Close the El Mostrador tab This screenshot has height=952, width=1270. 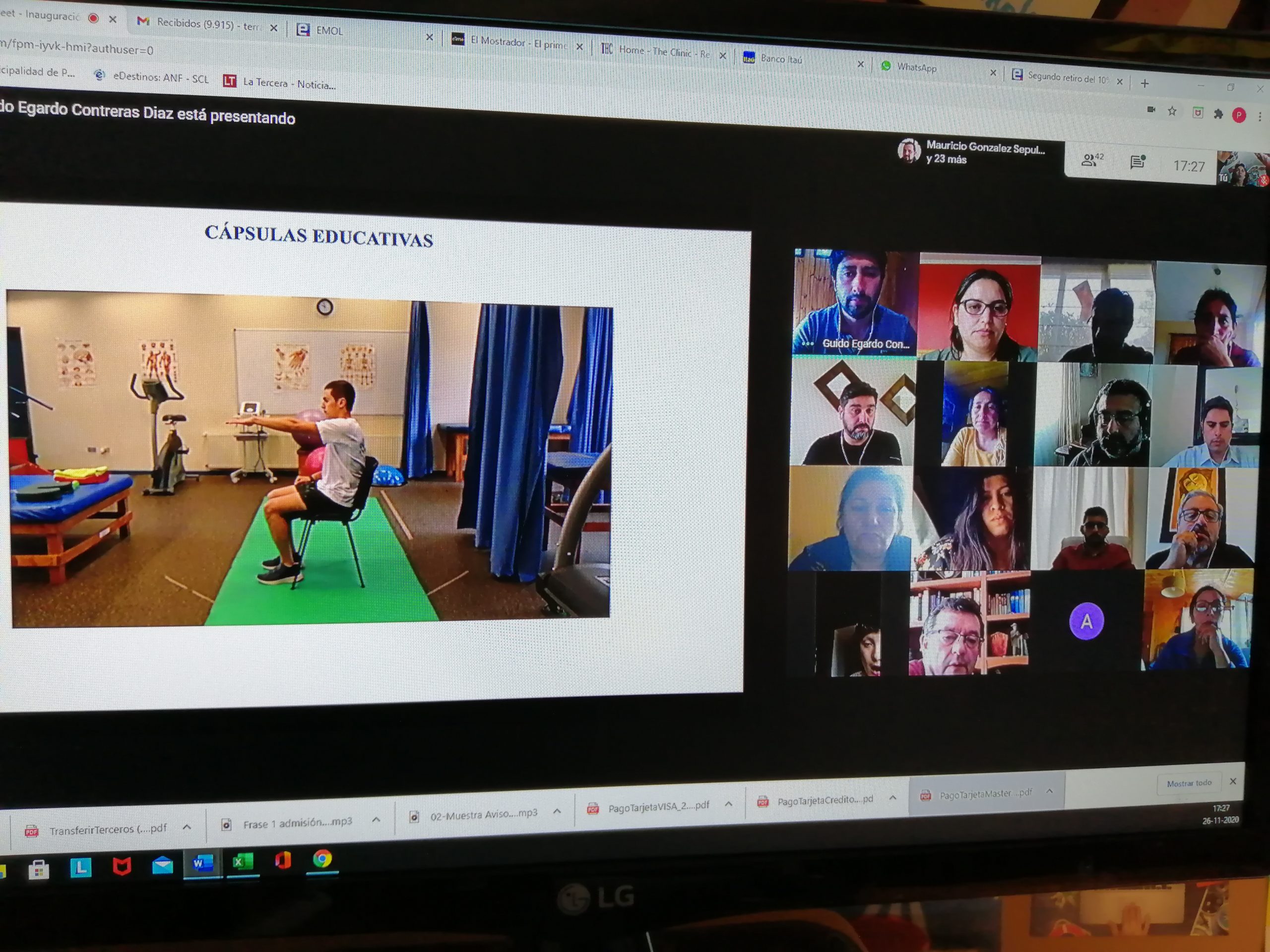[x=579, y=47]
